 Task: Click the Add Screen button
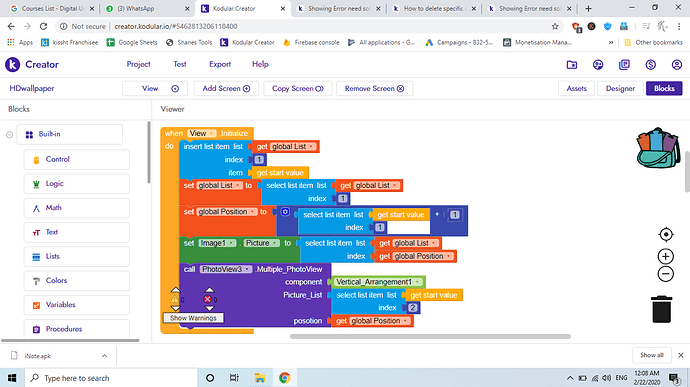(x=226, y=88)
